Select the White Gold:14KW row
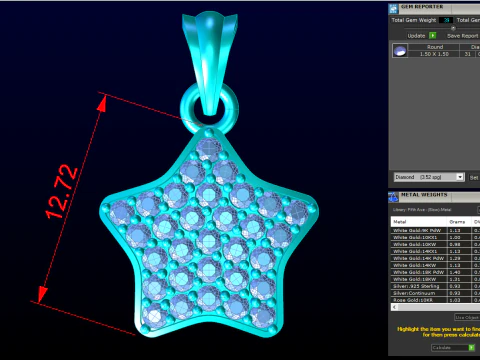This screenshot has height=360, width=480. click(x=435, y=265)
